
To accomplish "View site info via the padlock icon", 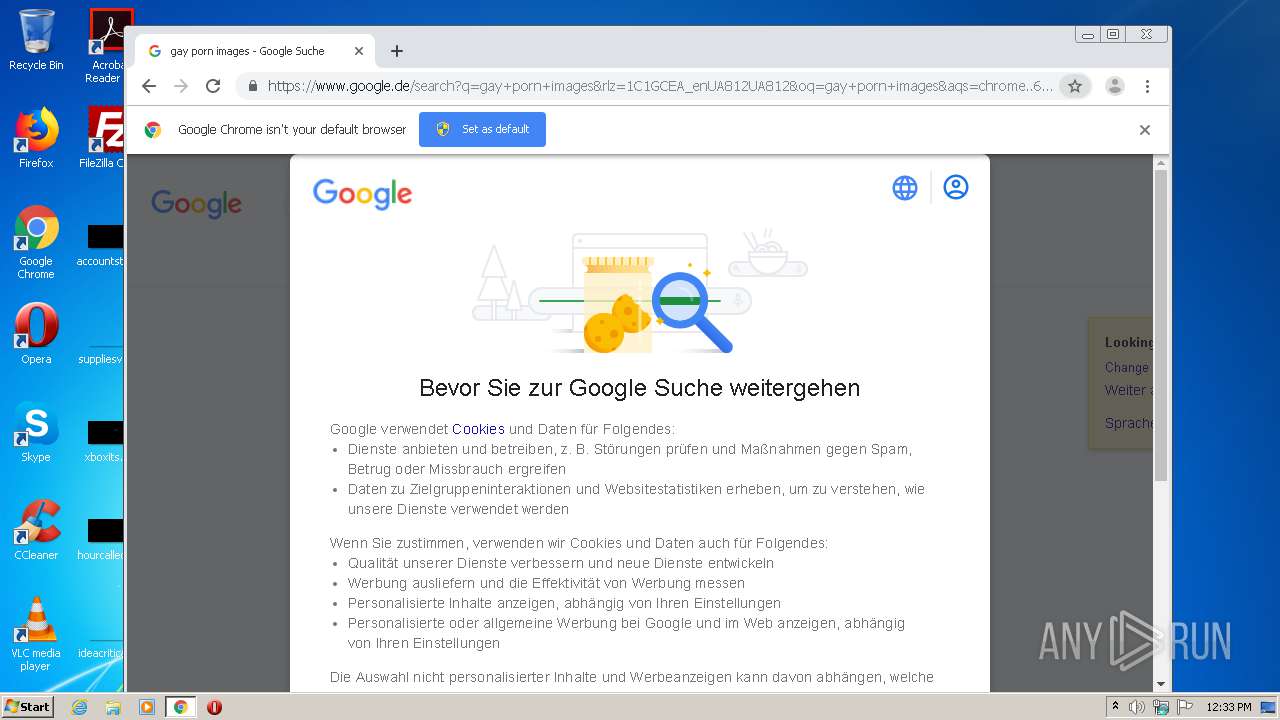I will tap(252, 86).
